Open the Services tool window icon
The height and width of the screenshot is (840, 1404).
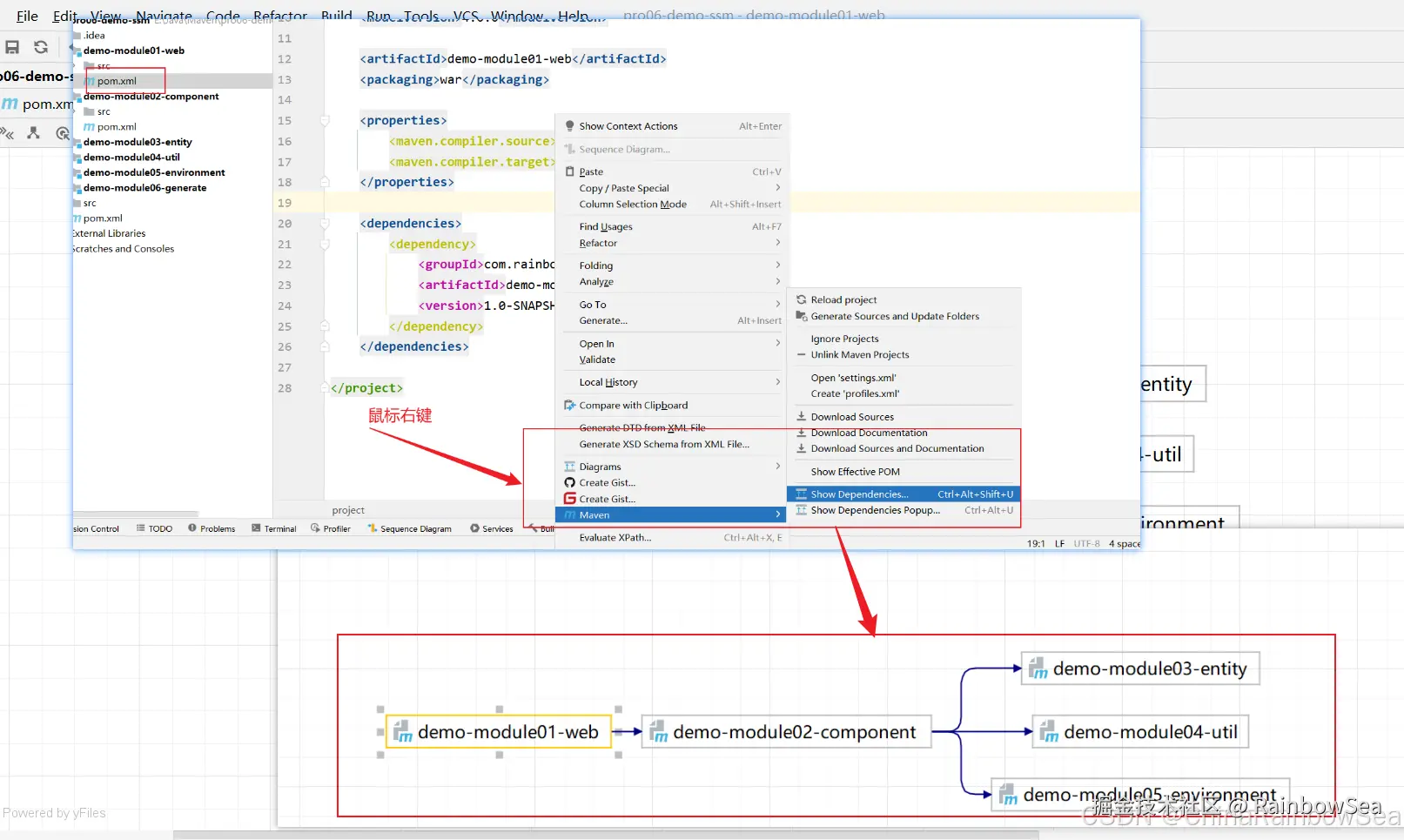475,528
